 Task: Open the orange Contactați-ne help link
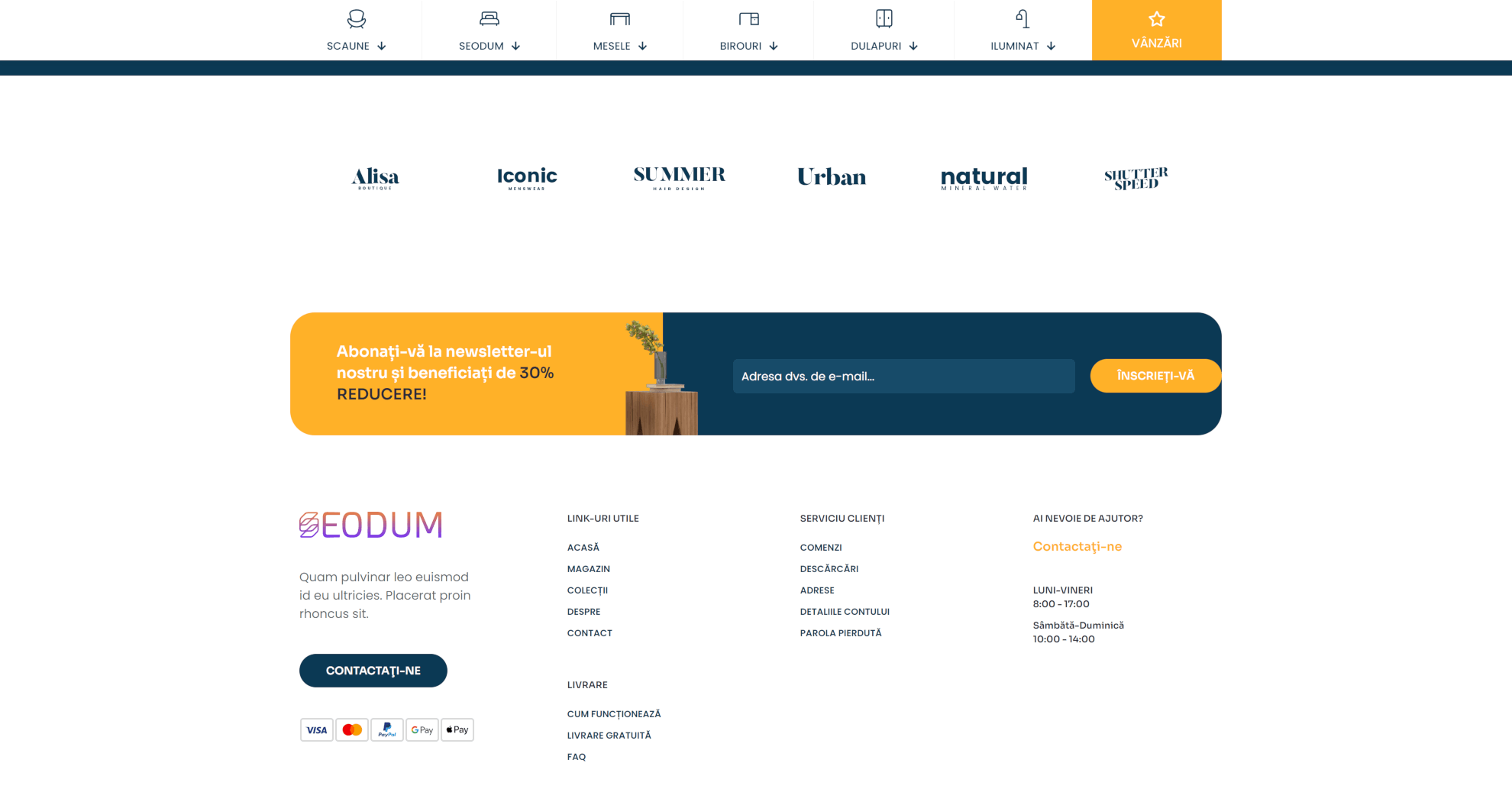pyautogui.click(x=1077, y=547)
